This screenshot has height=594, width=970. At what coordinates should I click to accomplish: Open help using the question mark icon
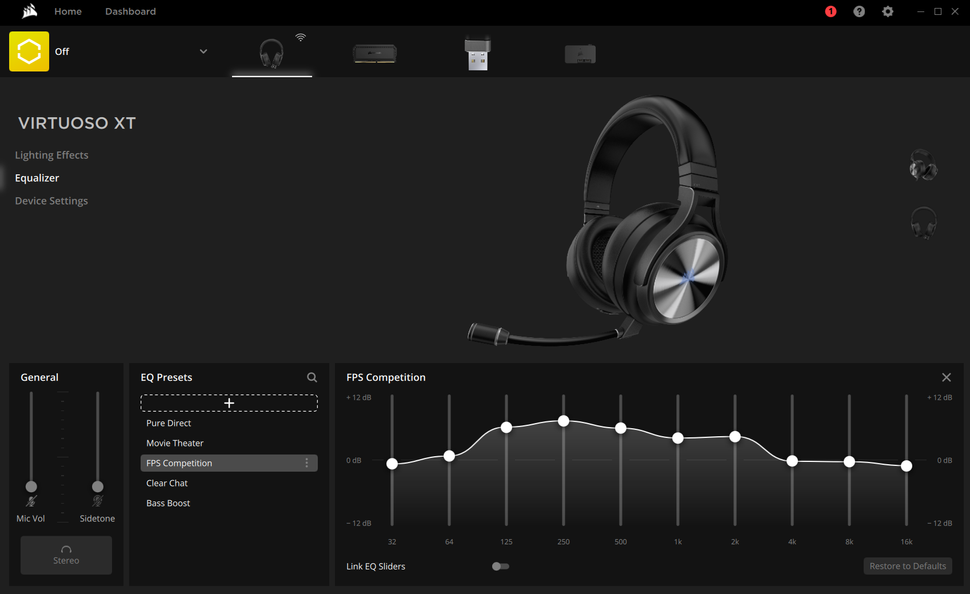(x=858, y=12)
